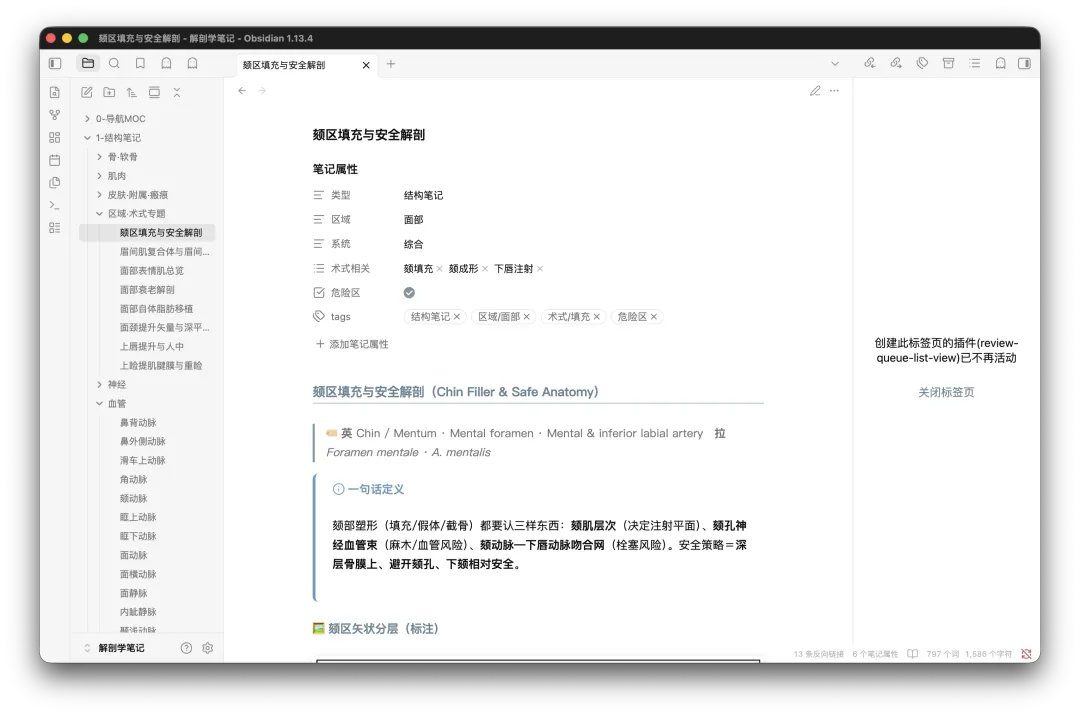Click the quick switcher file-search ribbon icon
This screenshot has width=1080, height=715.
pos(55,92)
